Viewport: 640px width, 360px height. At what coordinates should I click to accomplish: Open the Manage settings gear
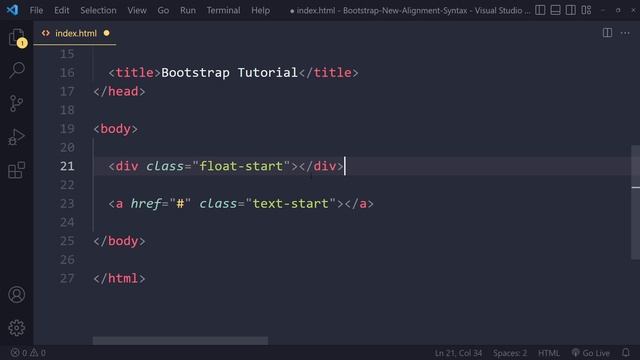17,328
